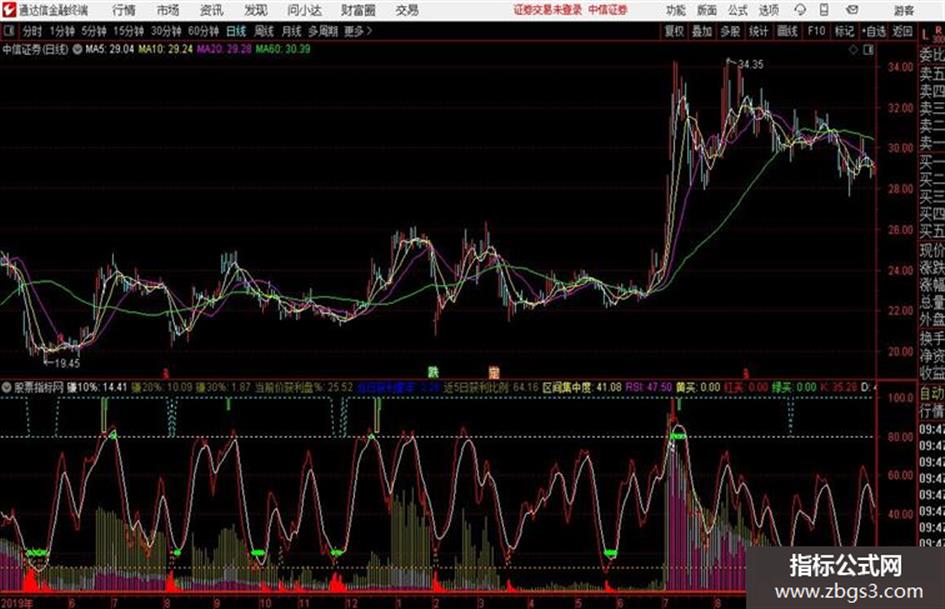Image resolution: width=945 pixels, height=609 pixels.
Task: Click the Tongdaxin red logo icon
Action: click(9, 10)
